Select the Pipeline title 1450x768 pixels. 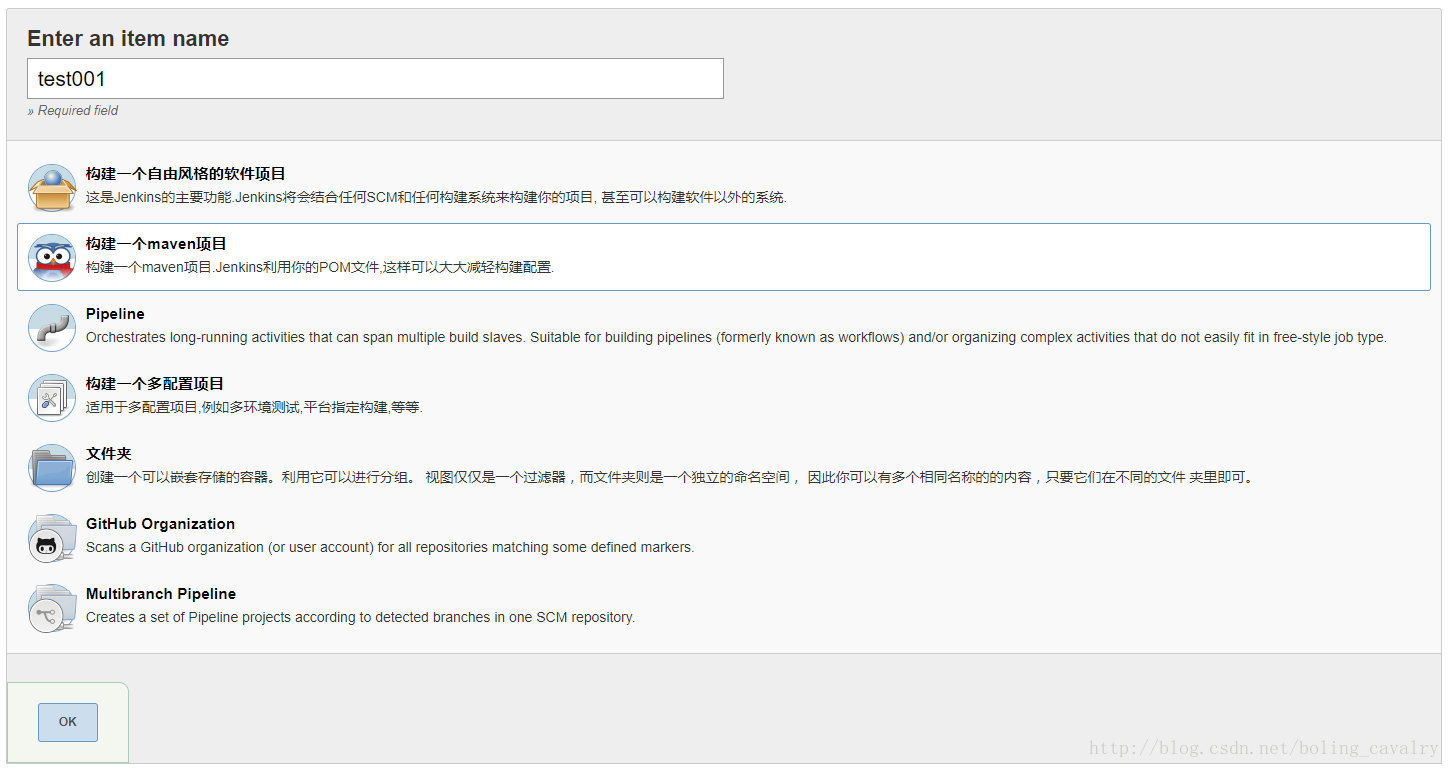coord(115,314)
